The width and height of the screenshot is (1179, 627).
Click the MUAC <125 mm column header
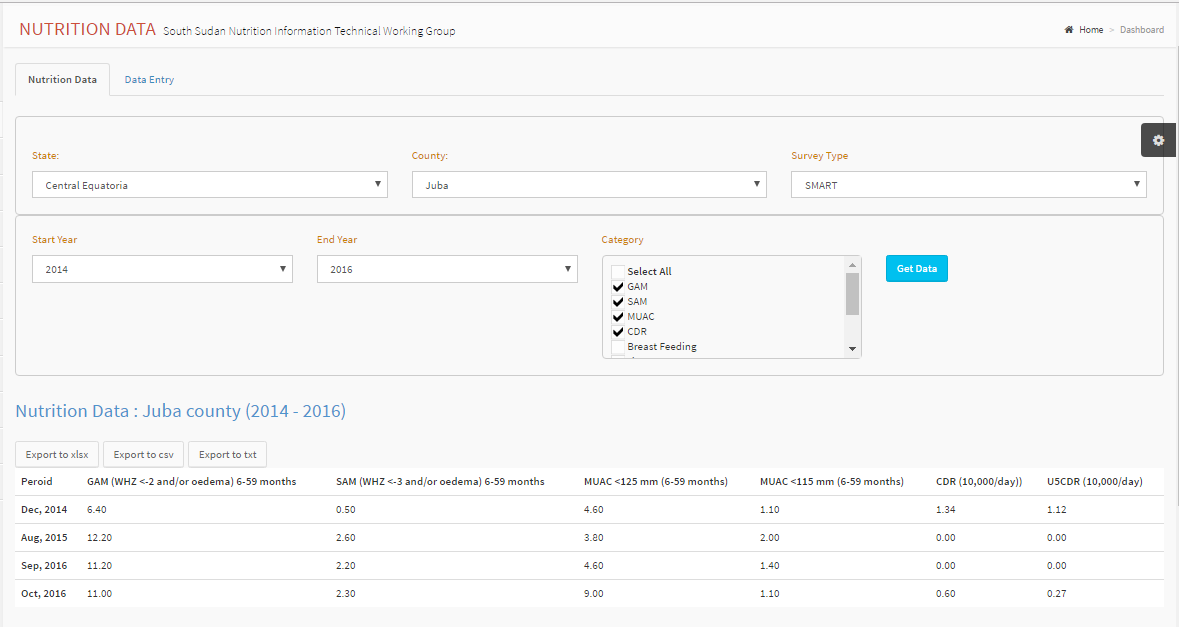pos(656,481)
